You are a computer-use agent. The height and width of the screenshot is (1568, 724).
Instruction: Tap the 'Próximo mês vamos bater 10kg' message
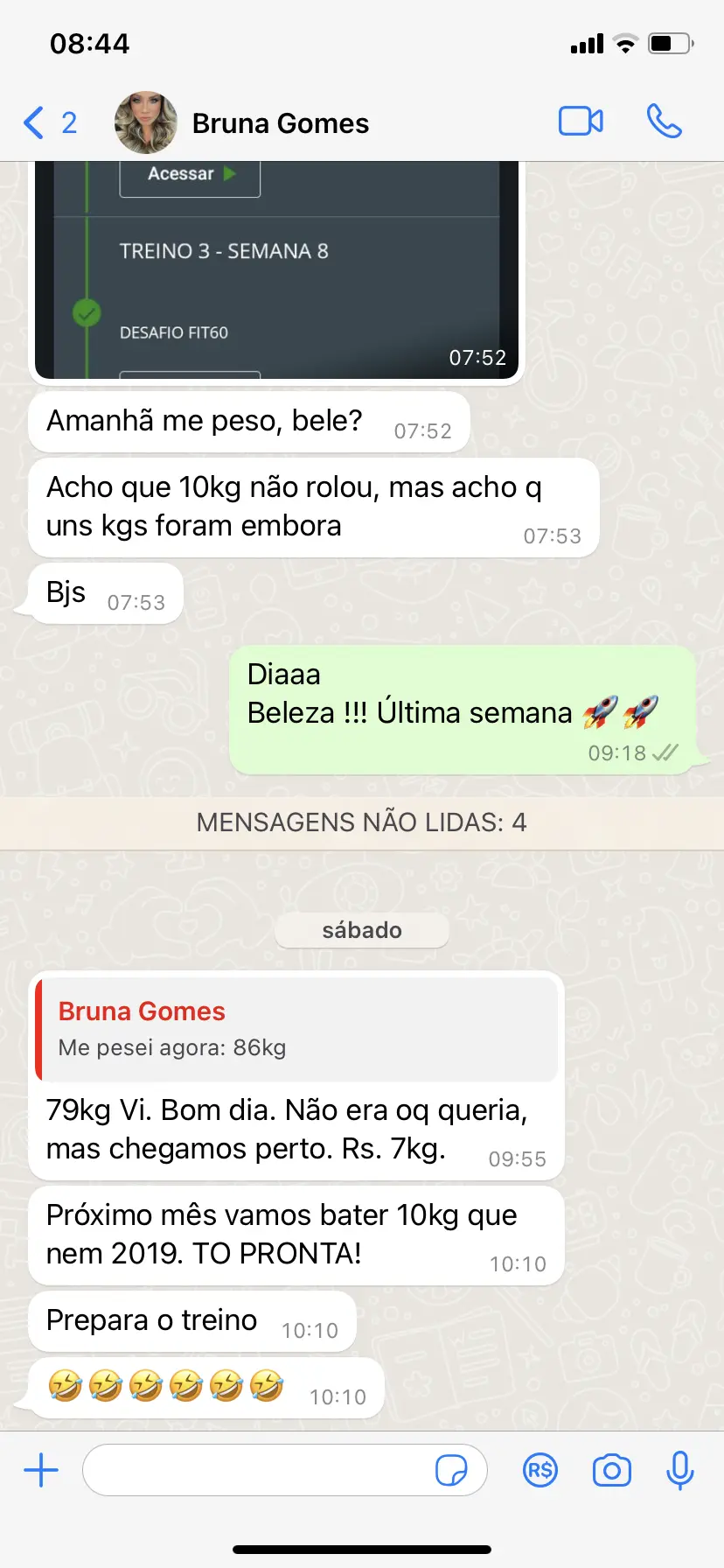(296, 1235)
